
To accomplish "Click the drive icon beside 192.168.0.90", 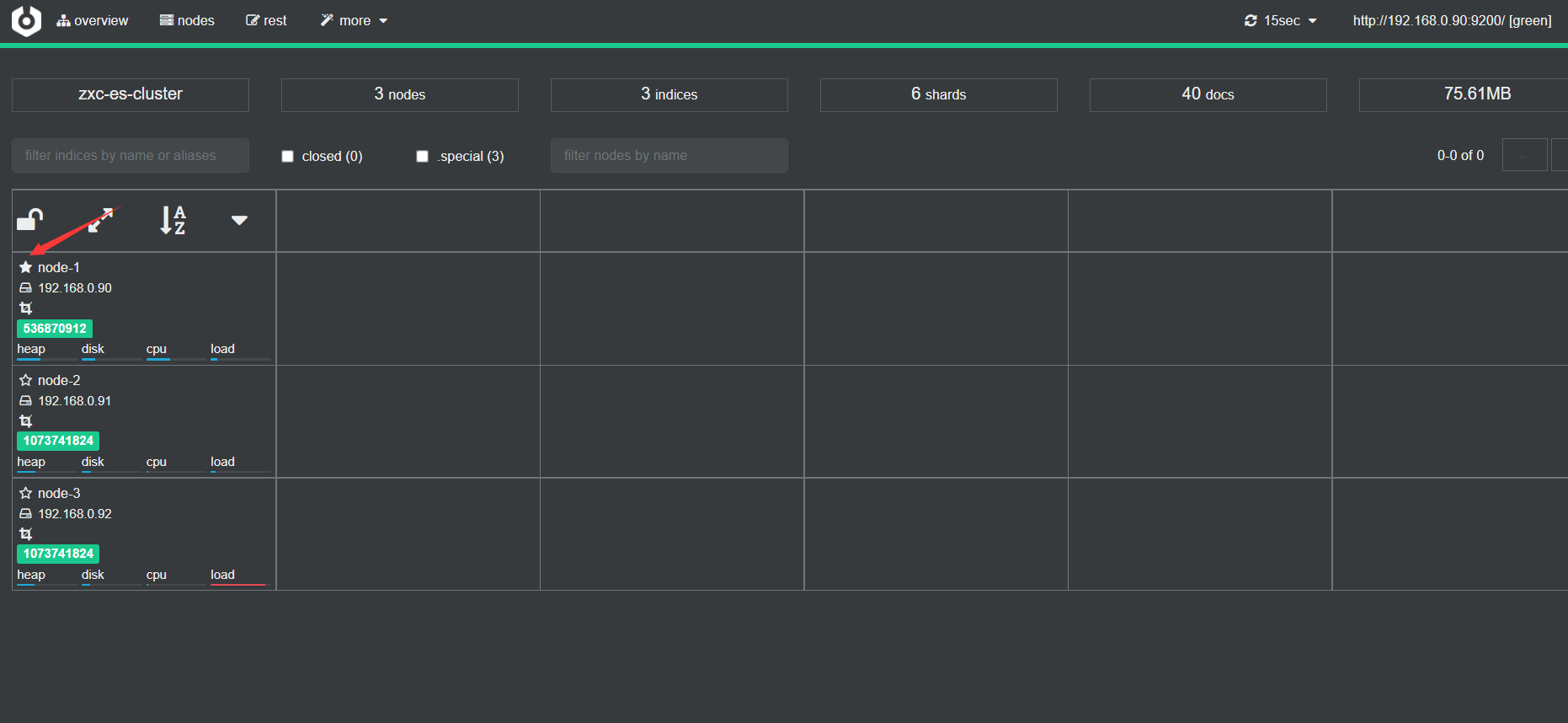I will [26, 288].
